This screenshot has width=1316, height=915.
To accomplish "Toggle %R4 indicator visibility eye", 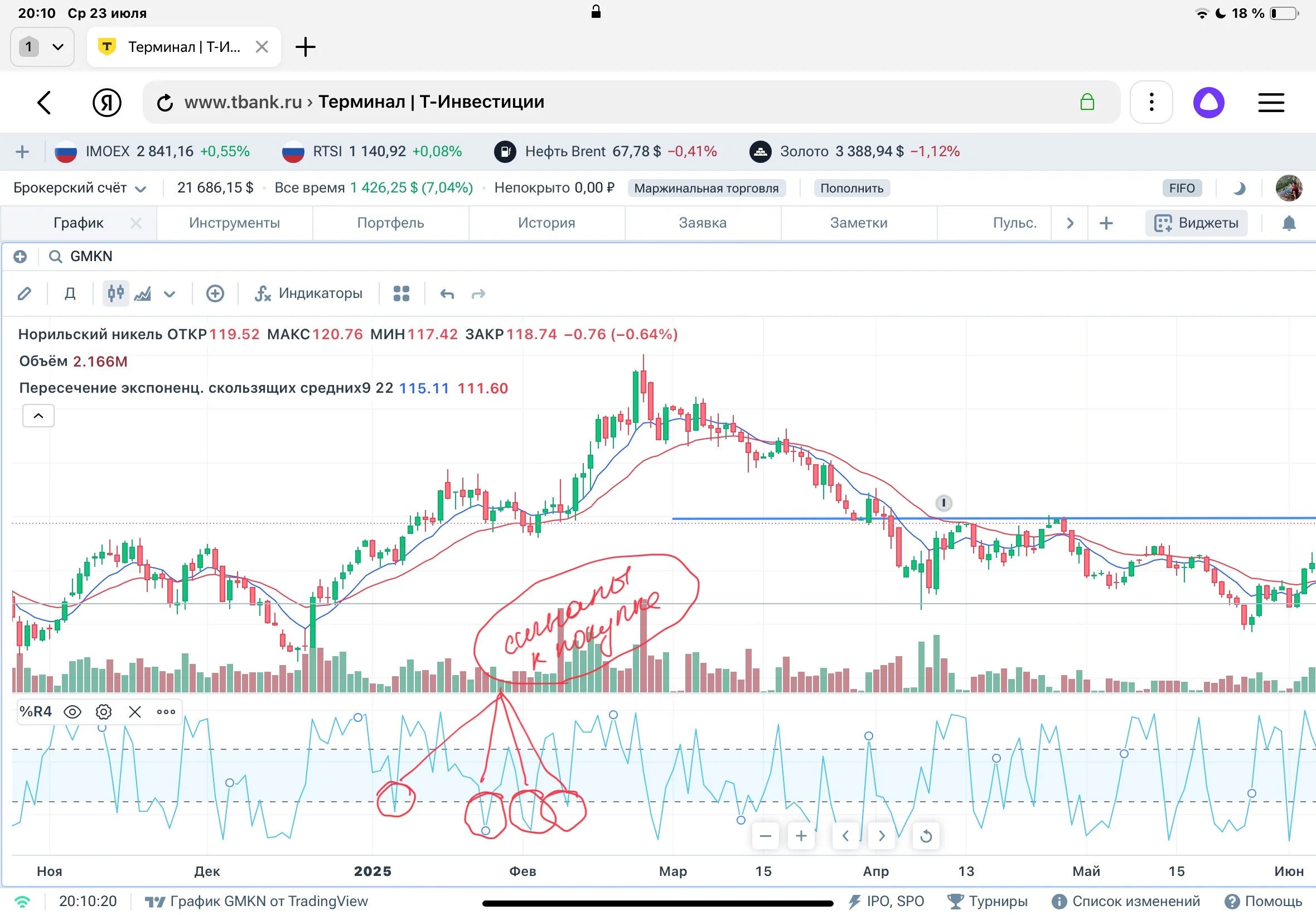I will click(72, 712).
